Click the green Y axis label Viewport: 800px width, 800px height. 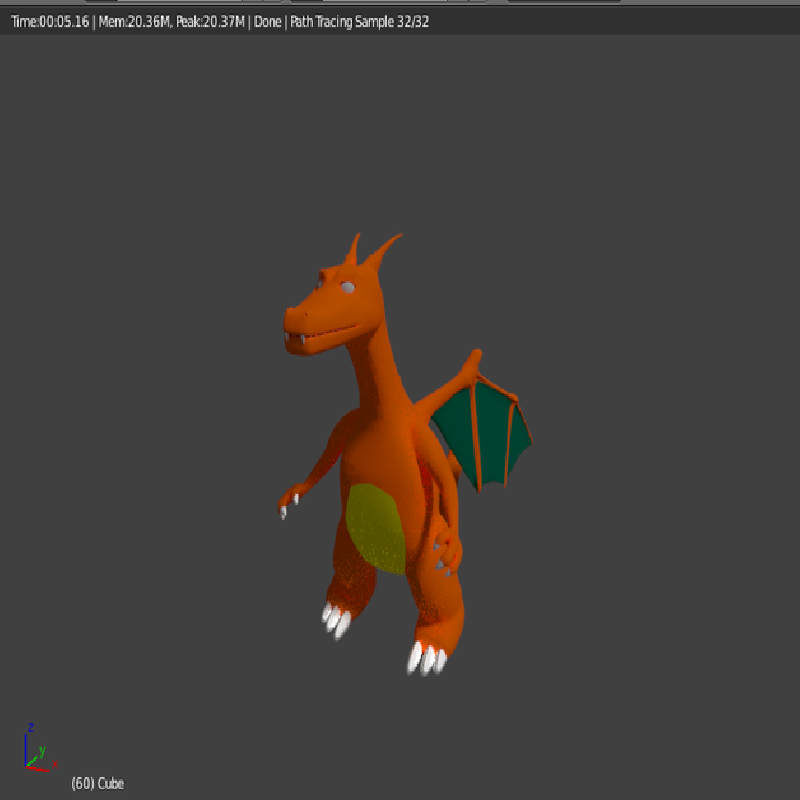(42, 750)
